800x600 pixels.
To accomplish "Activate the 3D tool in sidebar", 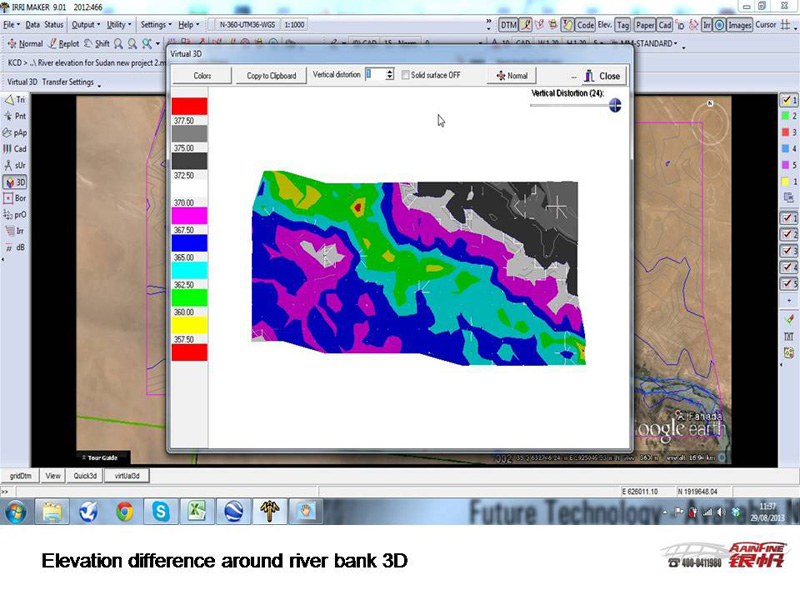I will [x=15, y=182].
